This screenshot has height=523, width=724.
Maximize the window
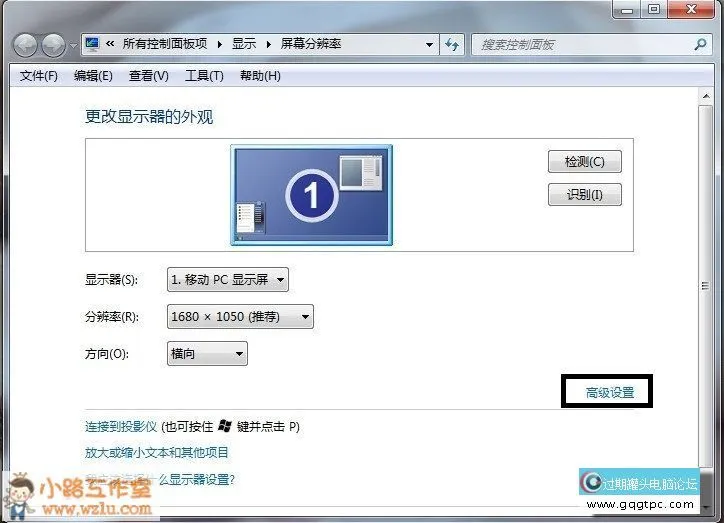click(x=654, y=9)
